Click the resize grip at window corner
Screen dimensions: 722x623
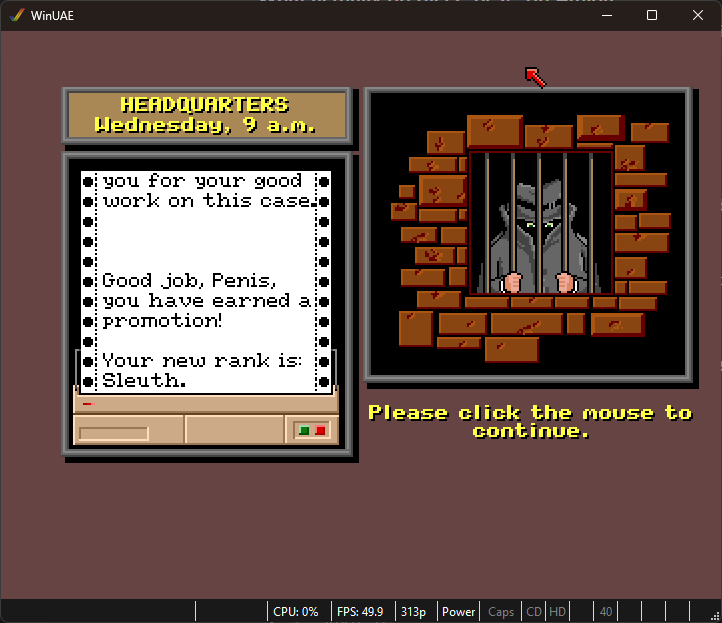click(716, 617)
